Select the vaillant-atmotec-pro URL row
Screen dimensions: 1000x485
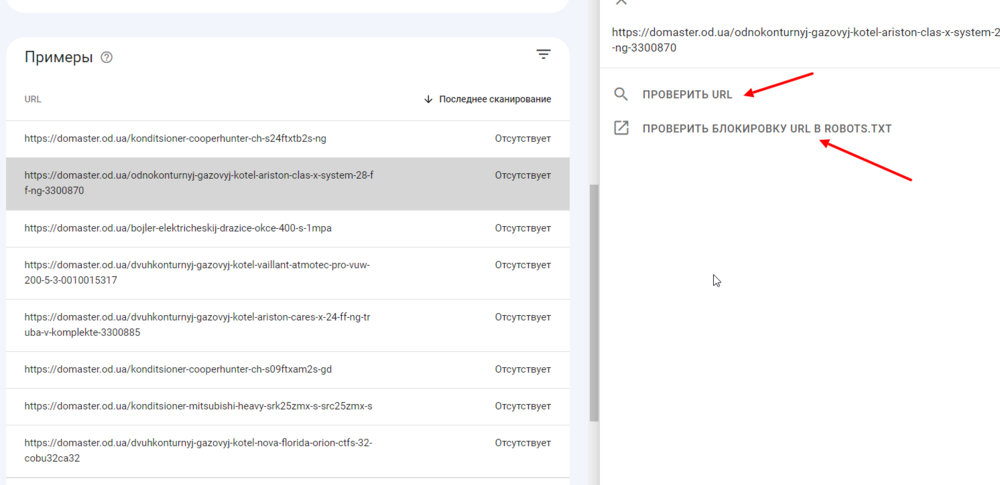tap(198, 273)
